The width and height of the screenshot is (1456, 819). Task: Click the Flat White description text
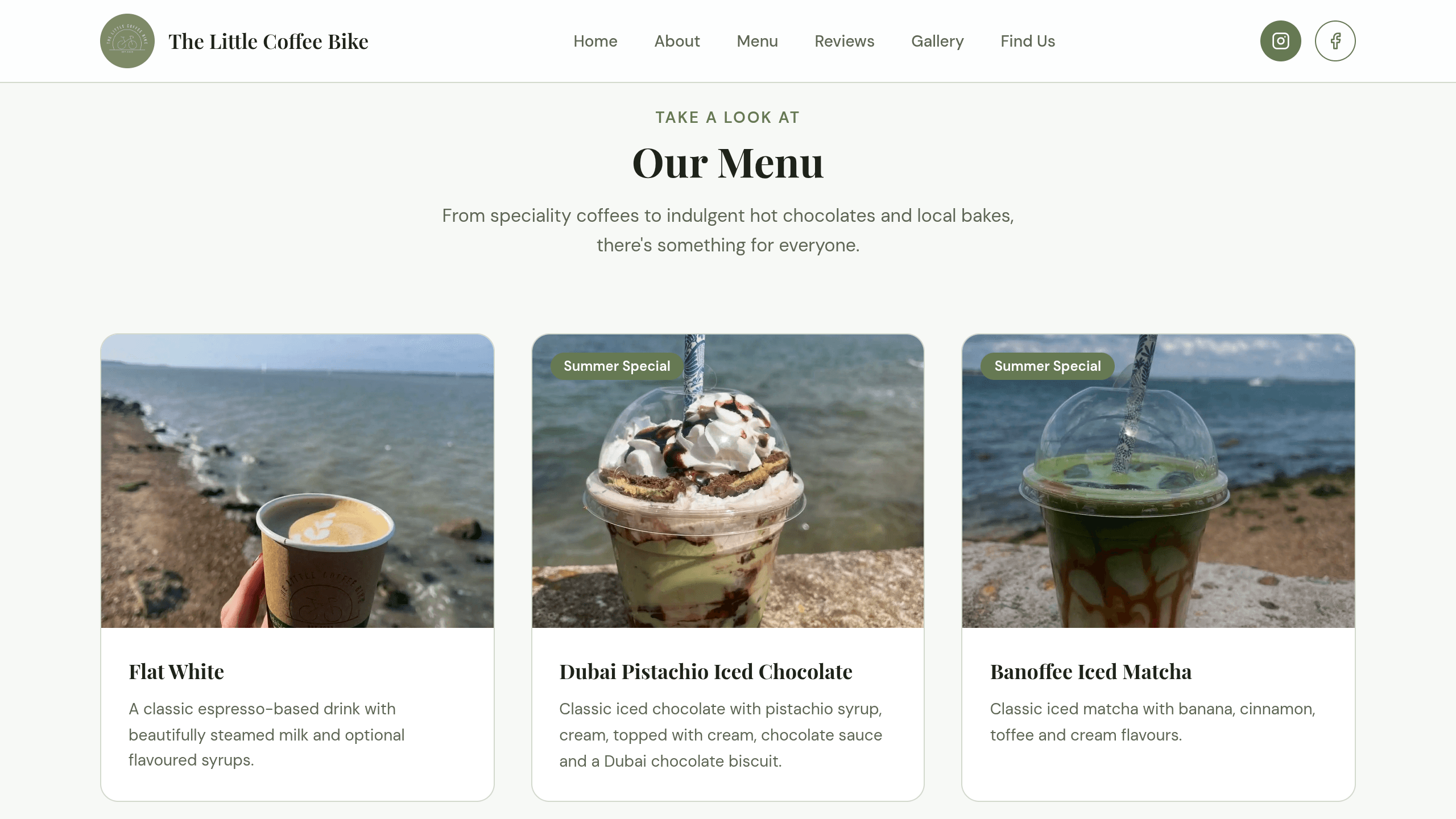pyautogui.click(x=267, y=734)
